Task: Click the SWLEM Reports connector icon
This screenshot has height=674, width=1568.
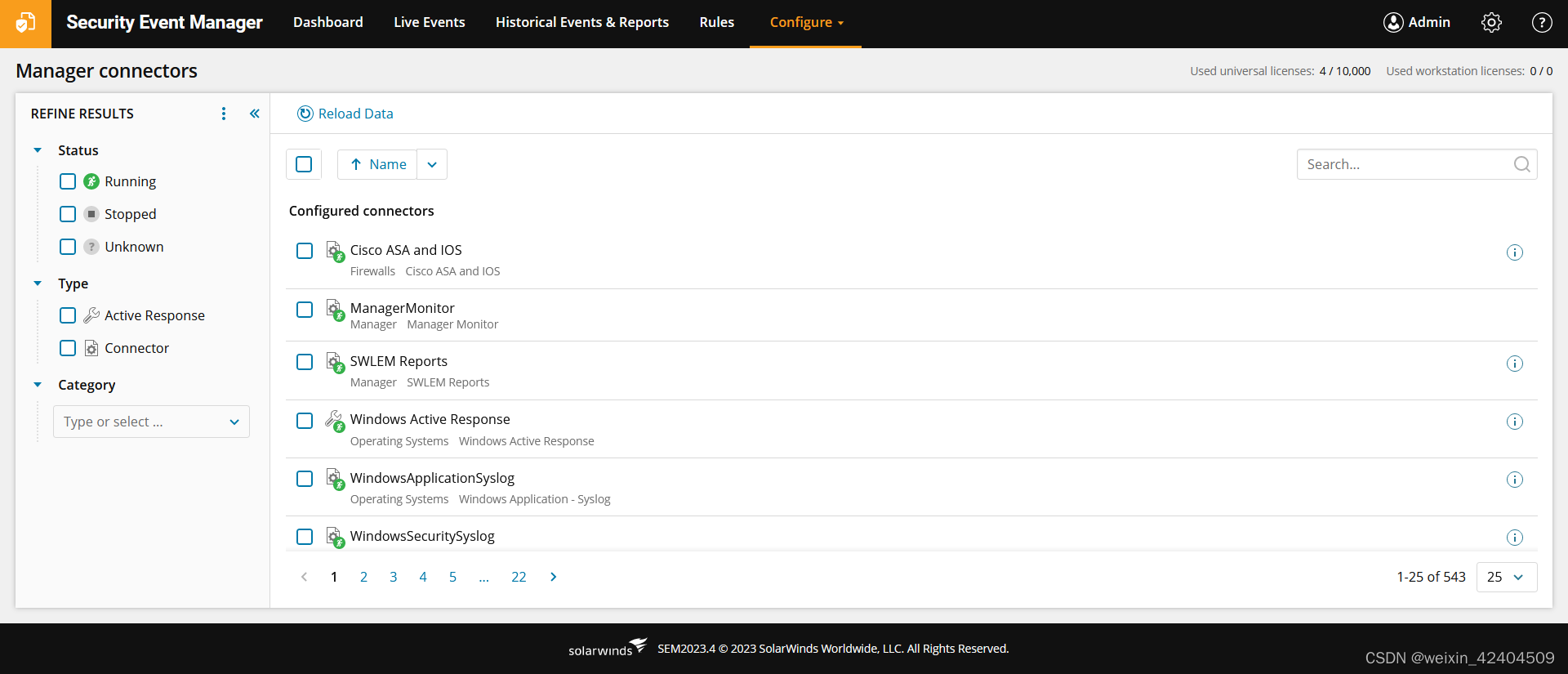Action: point(335,362)
